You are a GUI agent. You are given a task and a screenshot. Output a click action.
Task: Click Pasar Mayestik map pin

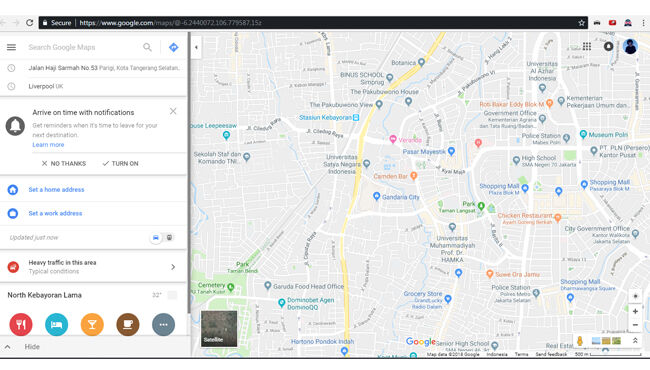pos(451,151)
